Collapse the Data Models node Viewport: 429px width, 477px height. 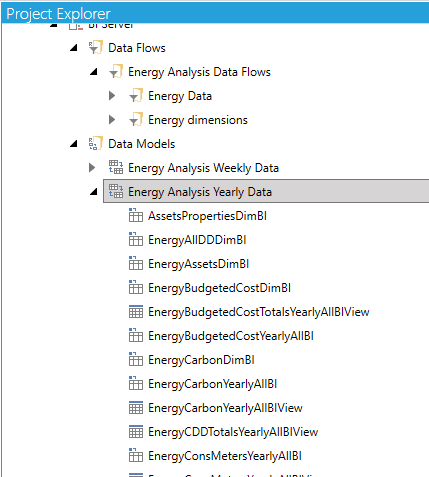click(74, 144)
